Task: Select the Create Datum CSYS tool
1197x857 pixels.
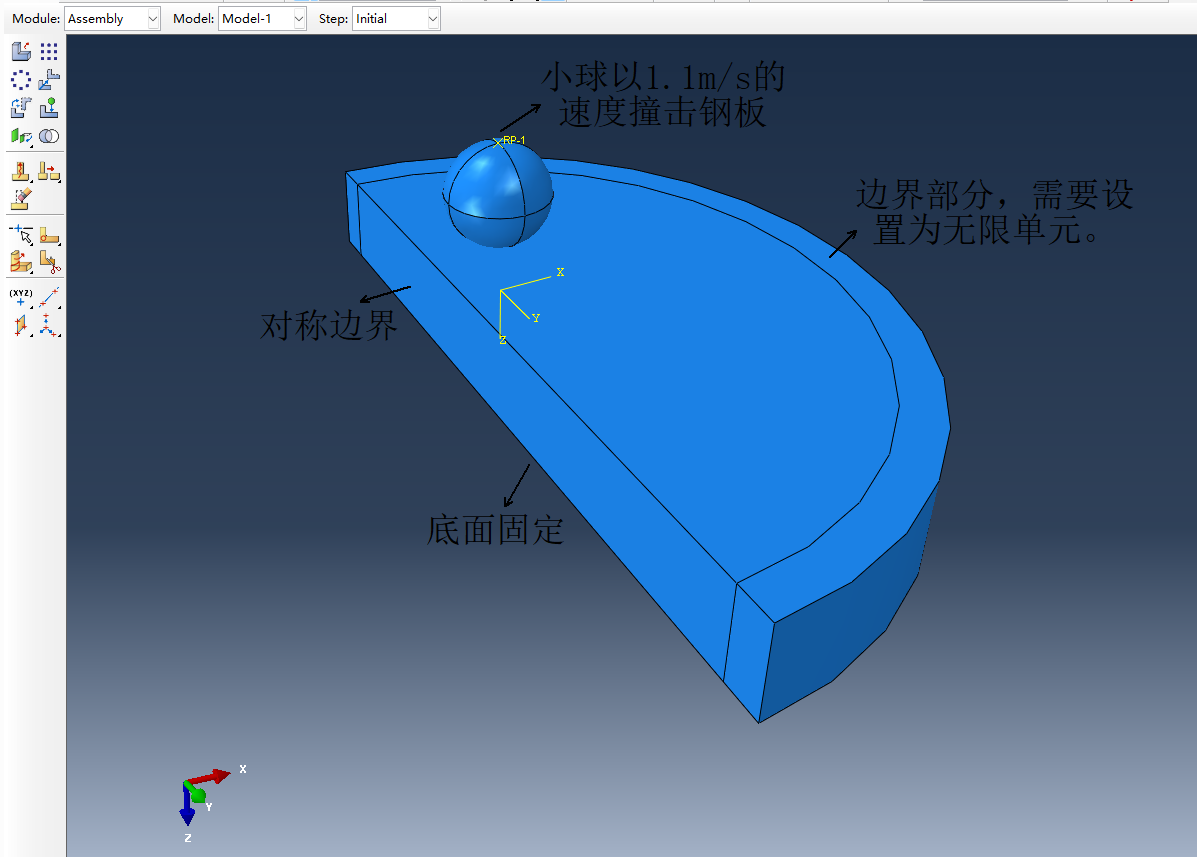Action: tap(49, 325)
